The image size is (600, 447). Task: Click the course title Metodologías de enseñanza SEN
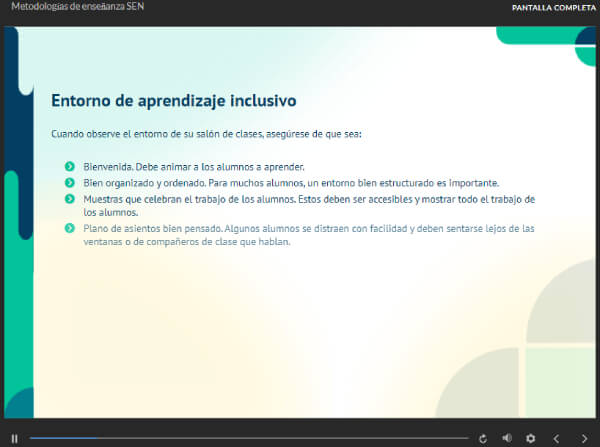point(78,7)
